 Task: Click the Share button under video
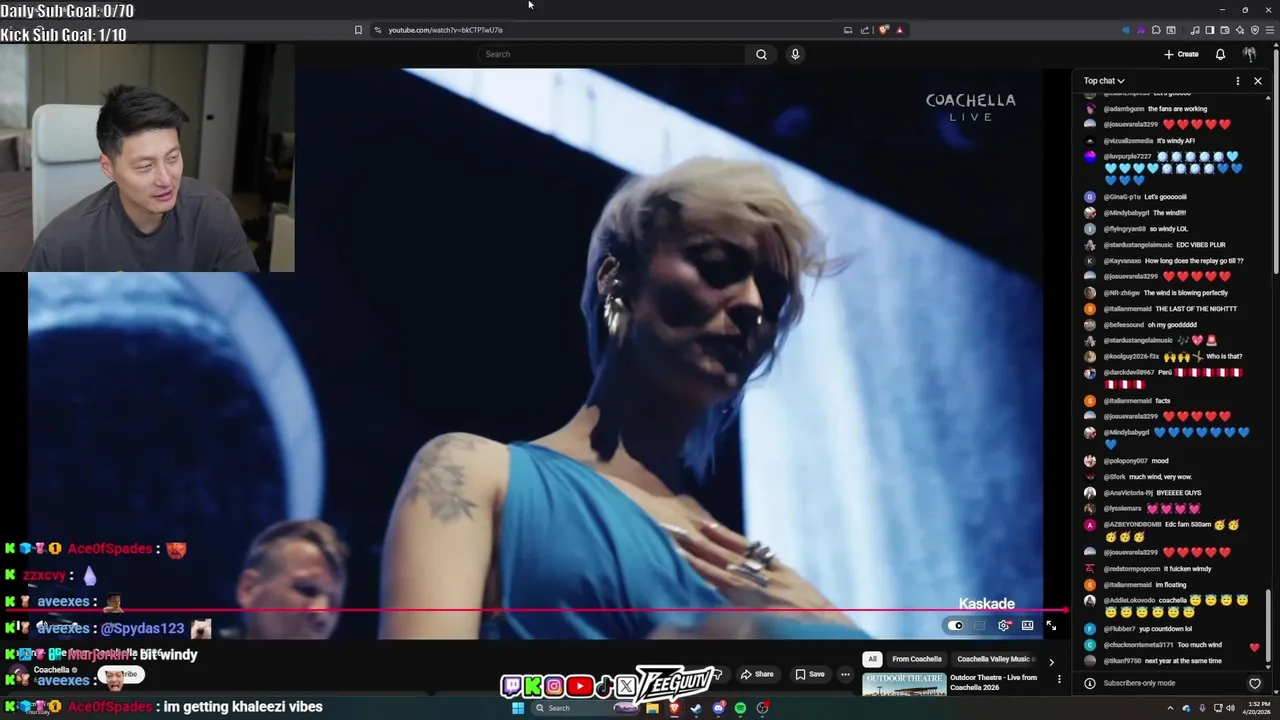click(x=757, y=674)
